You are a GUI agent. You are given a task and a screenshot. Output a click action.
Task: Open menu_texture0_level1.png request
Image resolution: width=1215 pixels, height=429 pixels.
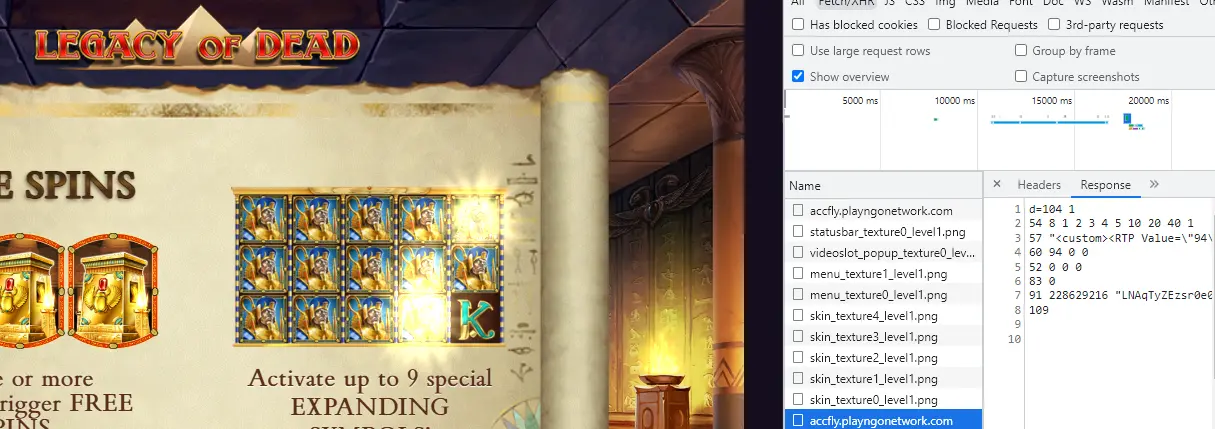[884, 295]
